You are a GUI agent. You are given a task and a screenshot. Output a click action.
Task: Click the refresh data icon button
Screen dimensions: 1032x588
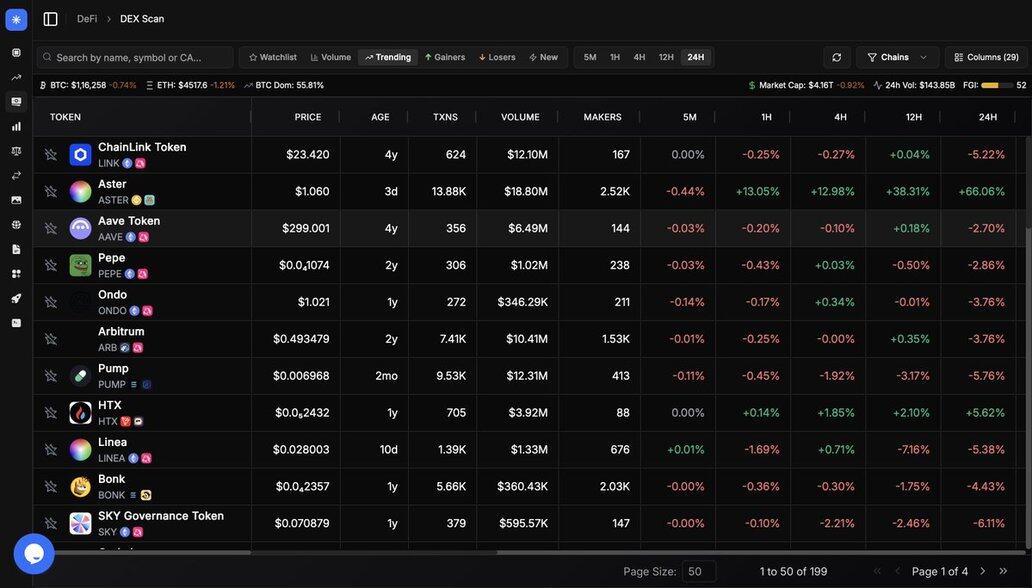click(x=837, y=57)
